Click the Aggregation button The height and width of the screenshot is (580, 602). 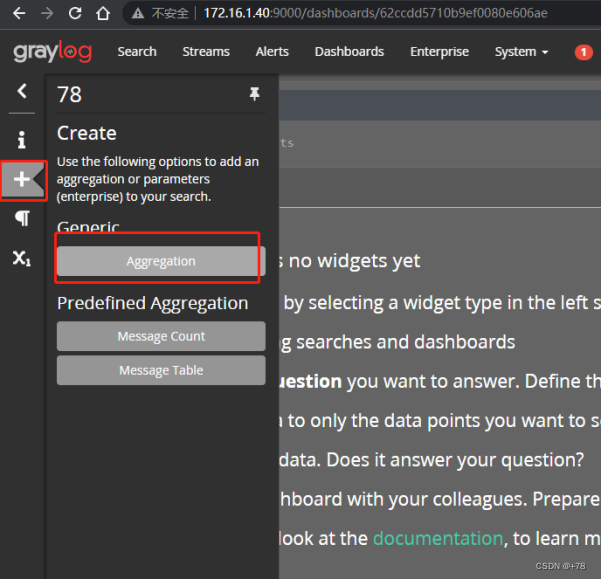(161, 261)
